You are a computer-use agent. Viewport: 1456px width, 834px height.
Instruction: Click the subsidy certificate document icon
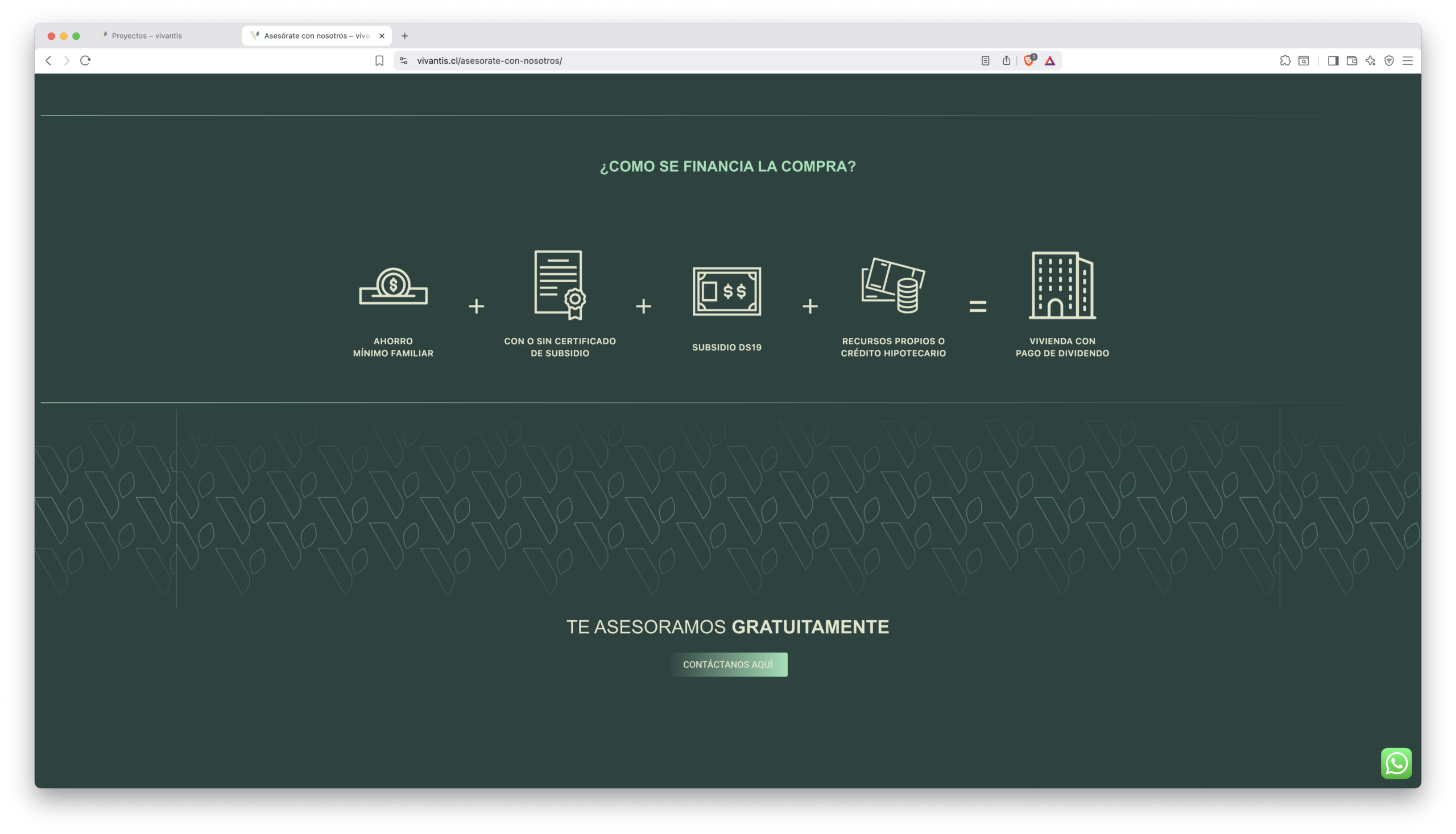click(560, 284)
